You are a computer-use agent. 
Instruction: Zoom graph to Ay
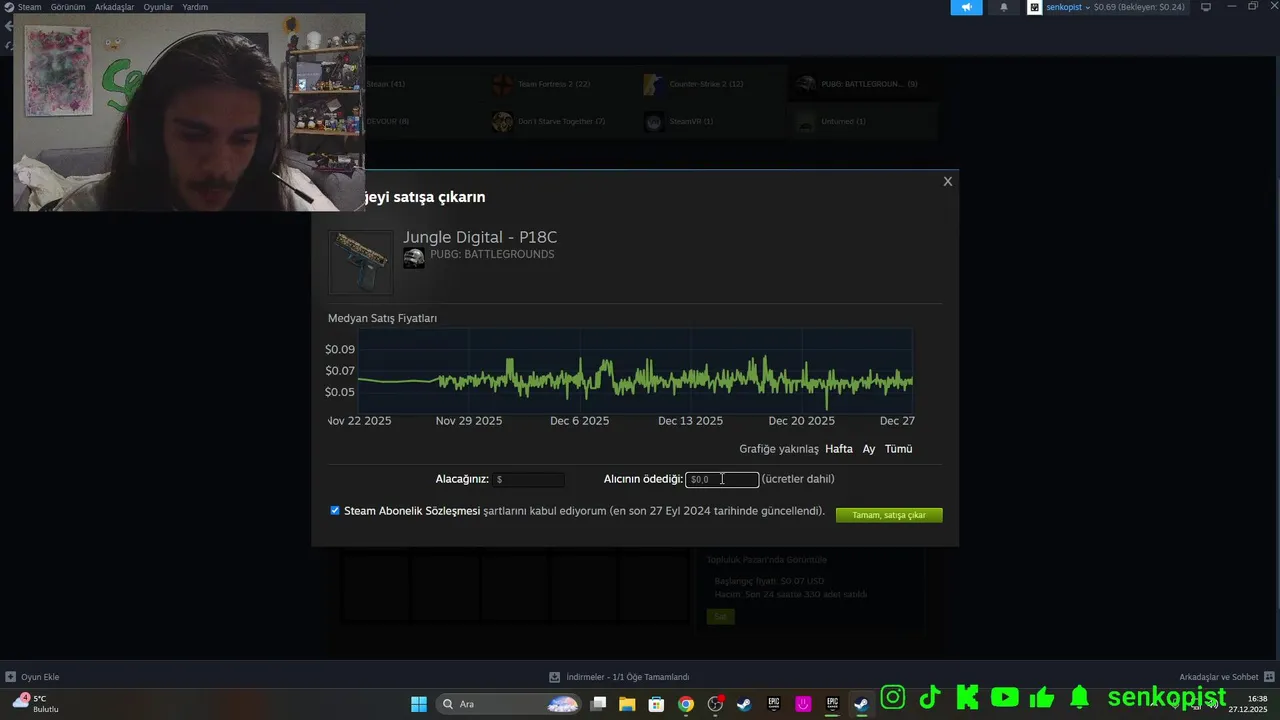tap(869, 449)
